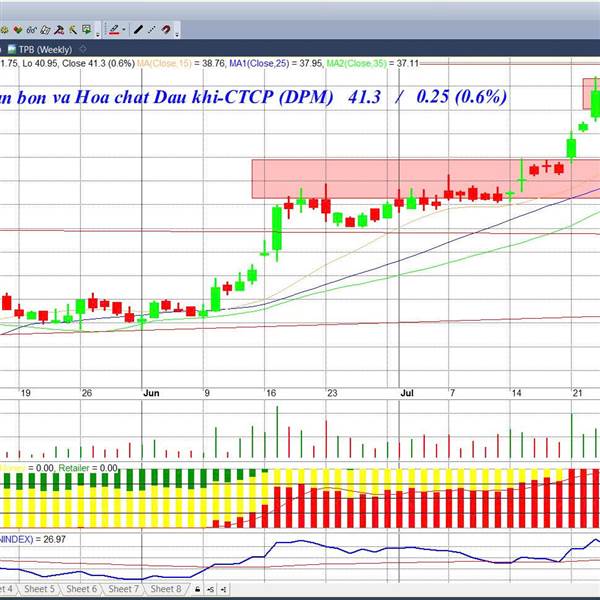Click the '26' date axis label
The image size is (600, 600).
click(x=87, y=393)
